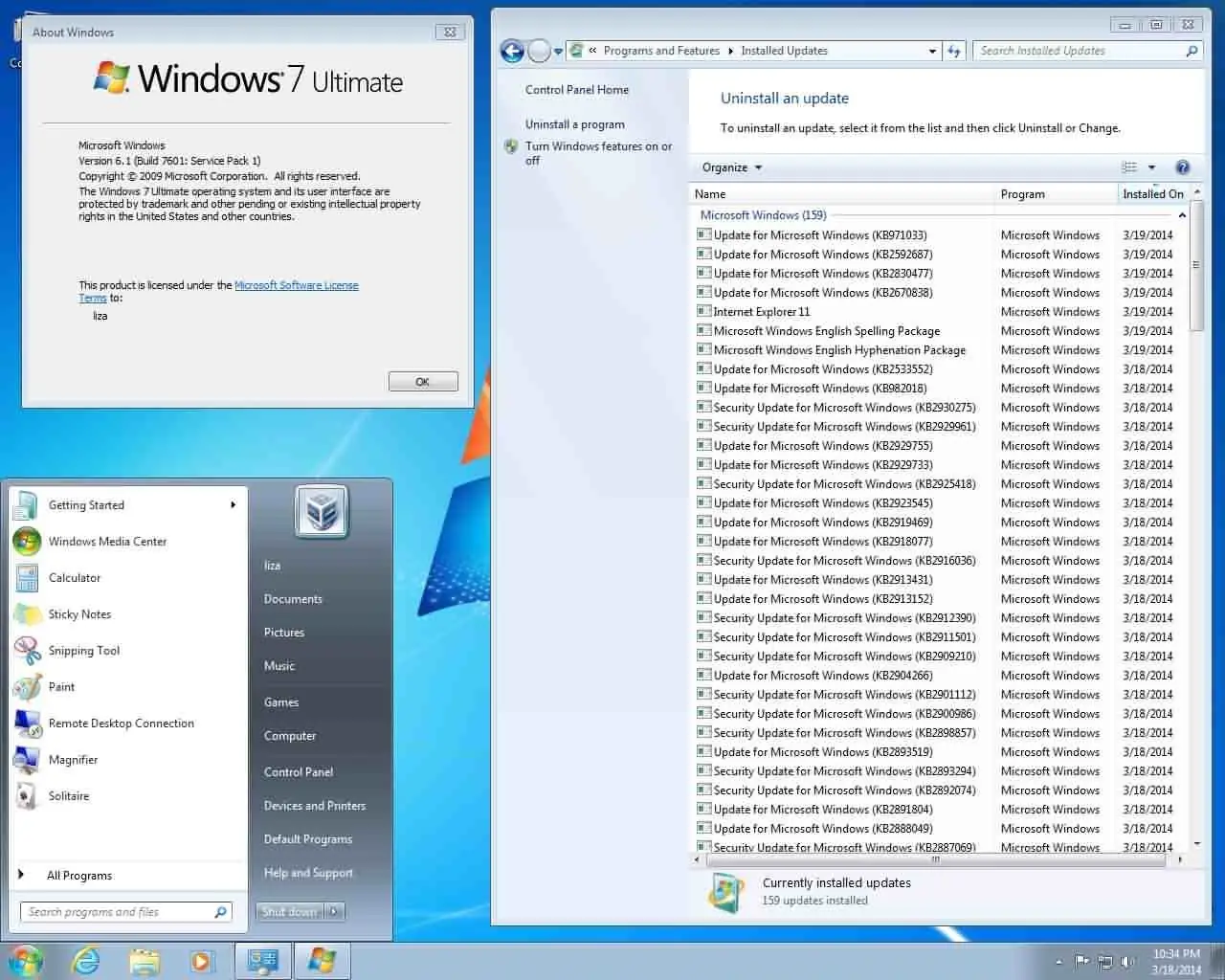Click the volume speaker icon in tray
This screenshot has width=1225, height=980.
(x=1128, y=961)
